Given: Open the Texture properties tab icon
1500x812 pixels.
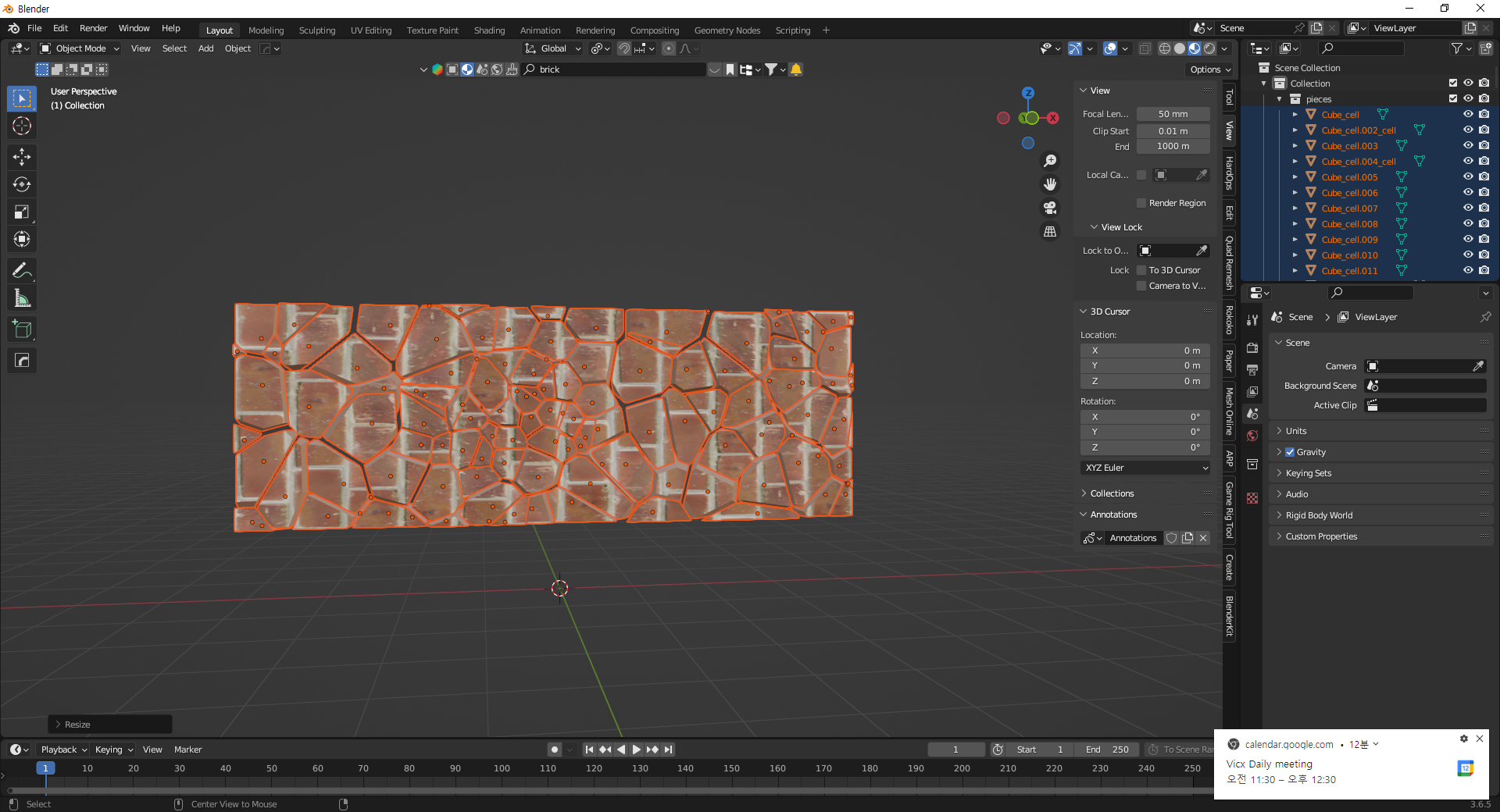Looking at the screenshot, I should pyautogui.click(x=1252, y=497).
